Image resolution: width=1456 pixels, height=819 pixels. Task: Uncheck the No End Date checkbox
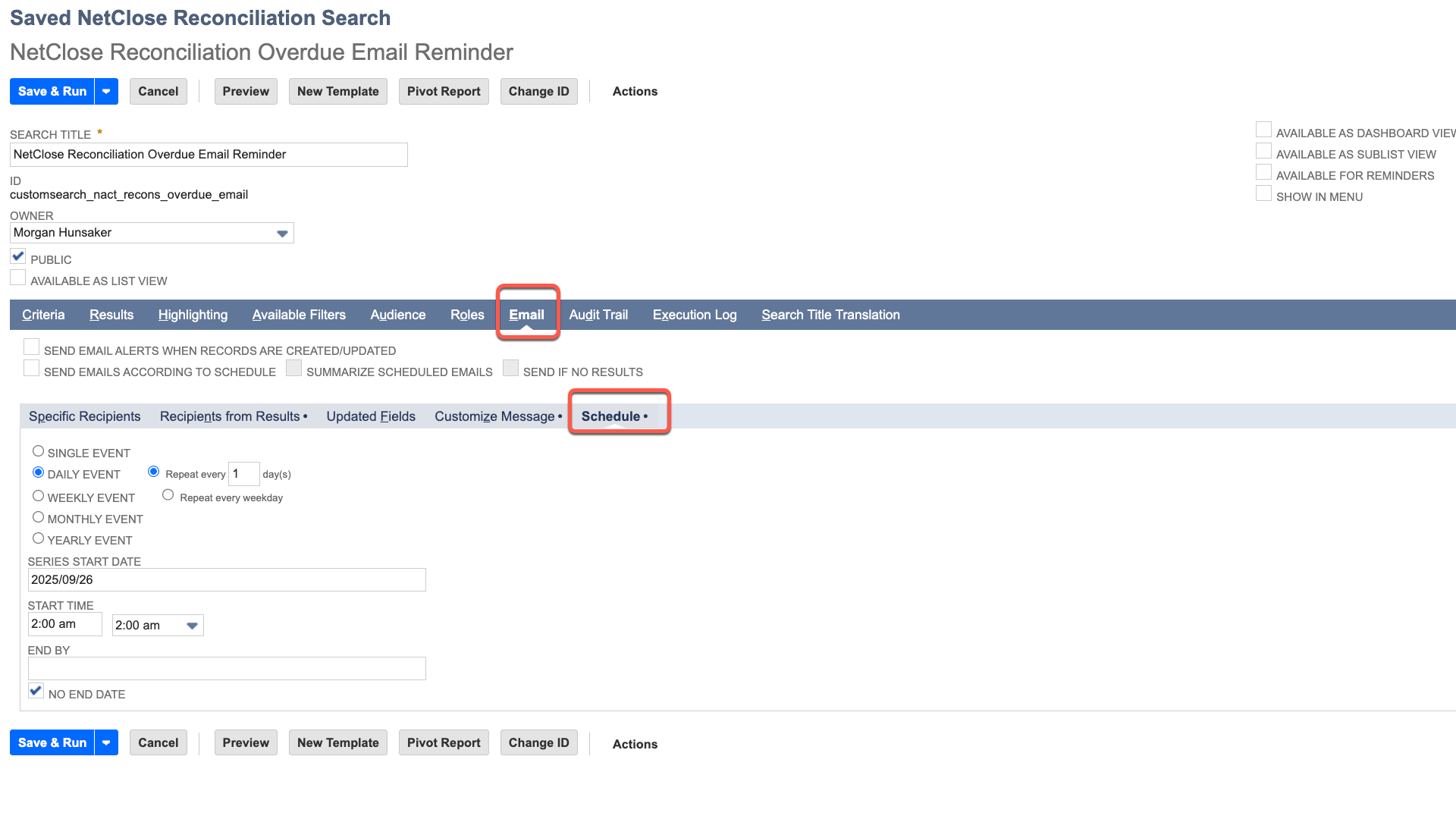[36, 691]
